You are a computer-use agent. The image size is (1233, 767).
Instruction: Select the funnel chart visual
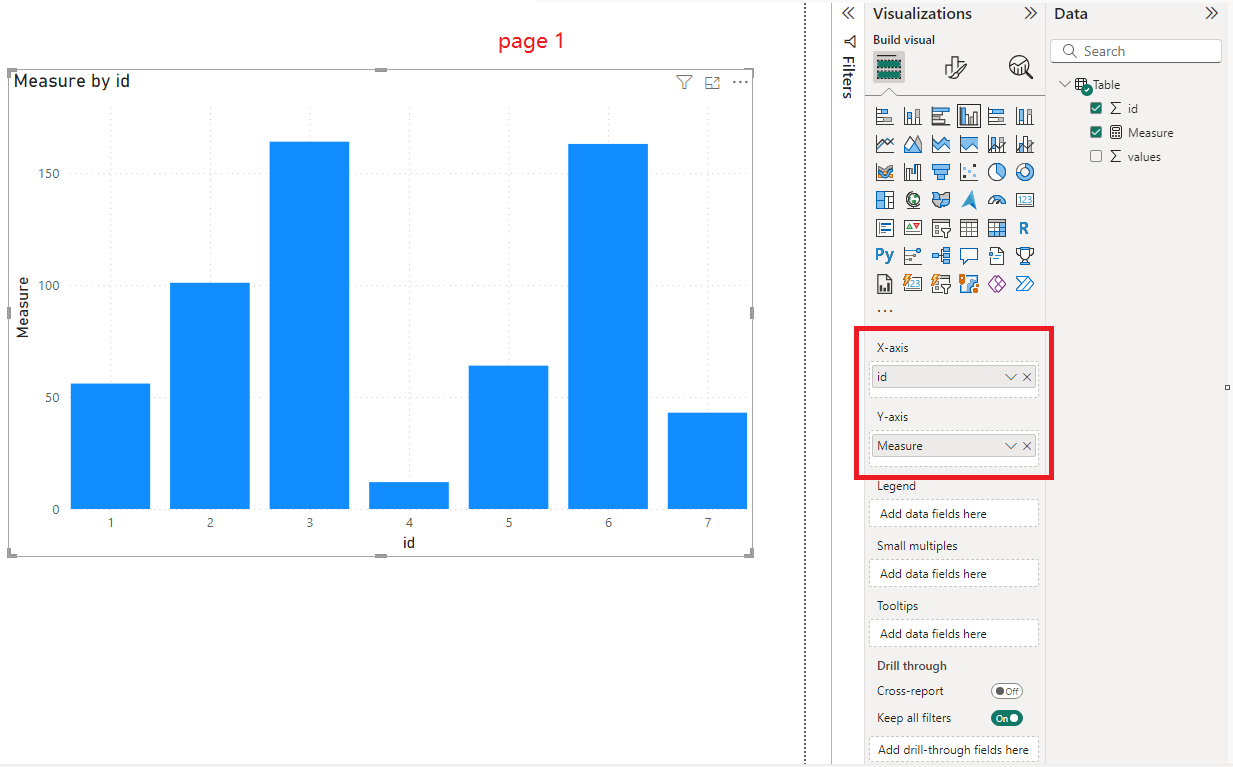(940, 172)
